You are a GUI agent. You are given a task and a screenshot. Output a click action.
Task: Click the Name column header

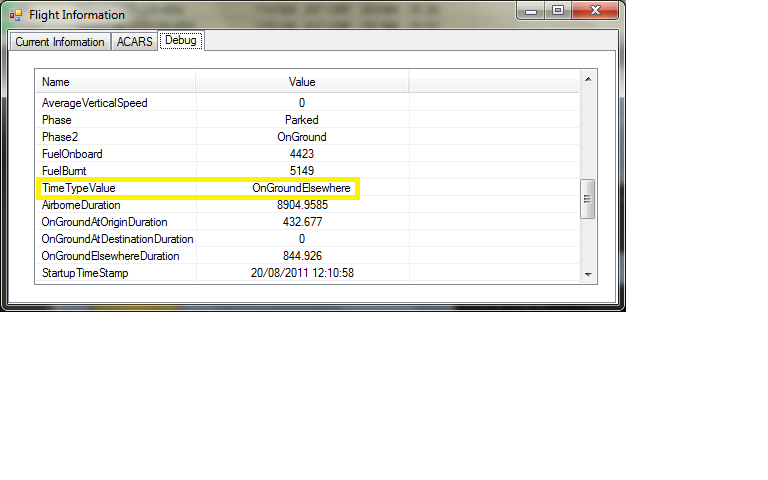[x=115, y=82]
